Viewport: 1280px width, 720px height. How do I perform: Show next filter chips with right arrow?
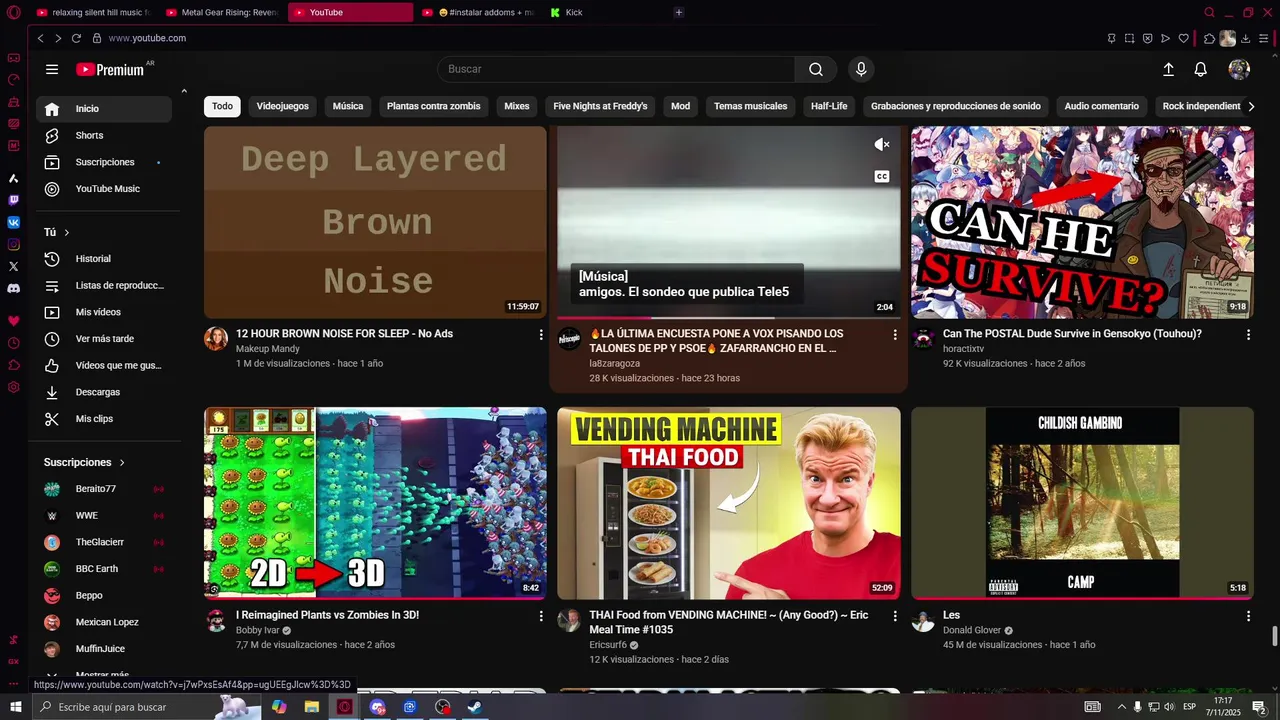[1251, 106]
